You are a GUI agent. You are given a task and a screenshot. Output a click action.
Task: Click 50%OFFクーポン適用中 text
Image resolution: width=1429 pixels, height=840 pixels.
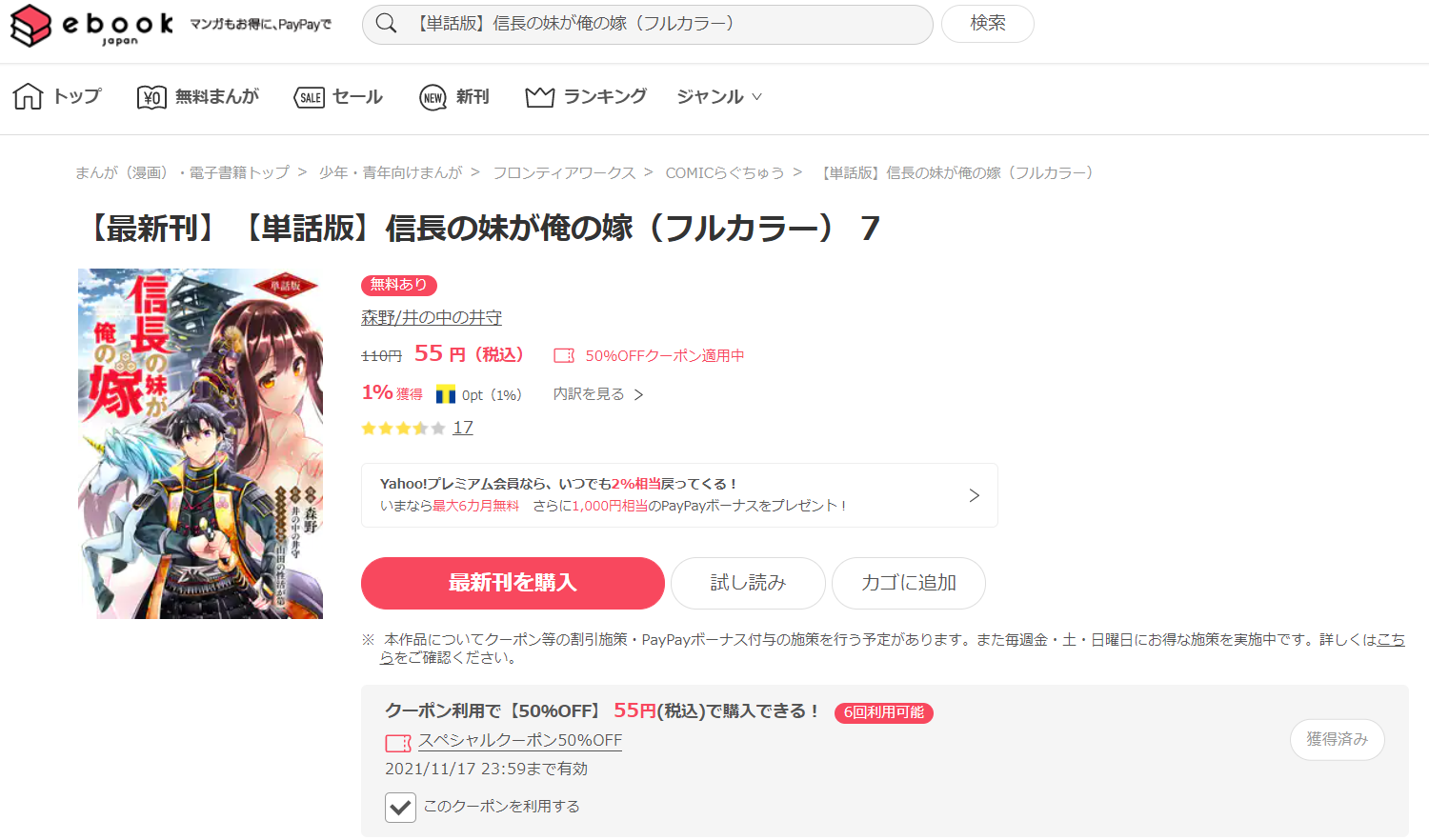click(x=665, y=355)
